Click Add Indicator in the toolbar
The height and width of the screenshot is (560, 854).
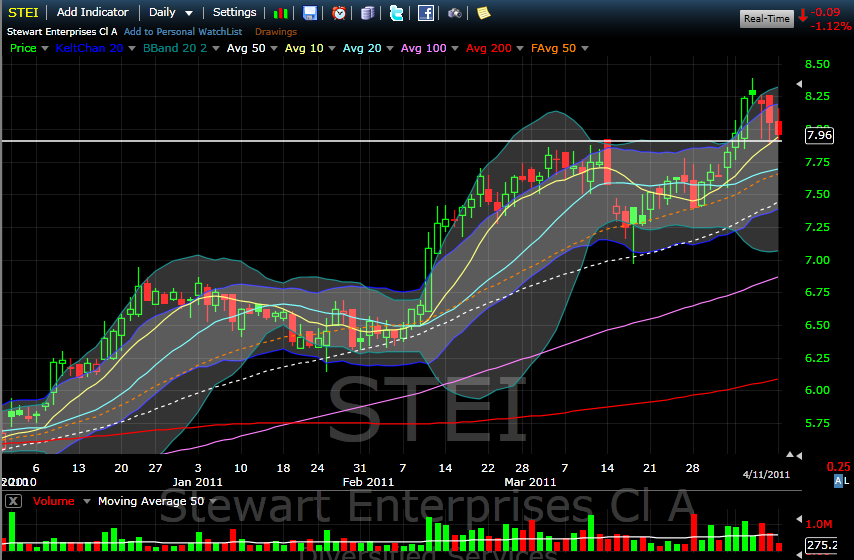(x=93, y=12)
